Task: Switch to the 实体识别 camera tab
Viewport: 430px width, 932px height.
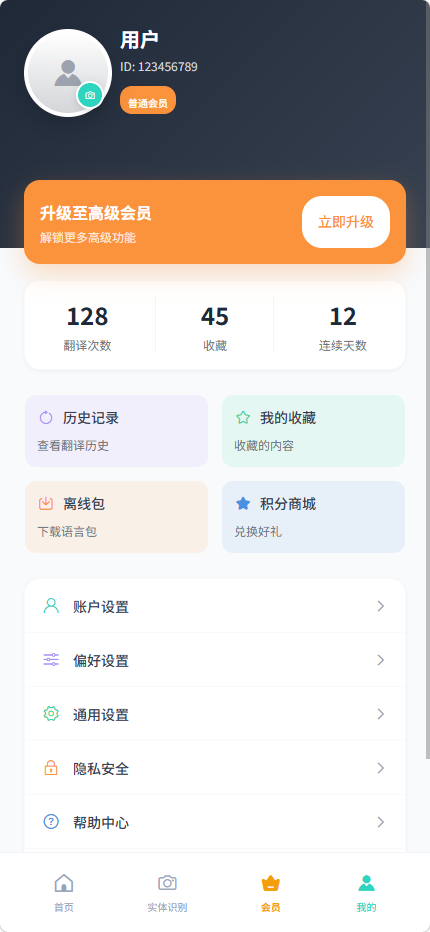Action: [167, 893]
